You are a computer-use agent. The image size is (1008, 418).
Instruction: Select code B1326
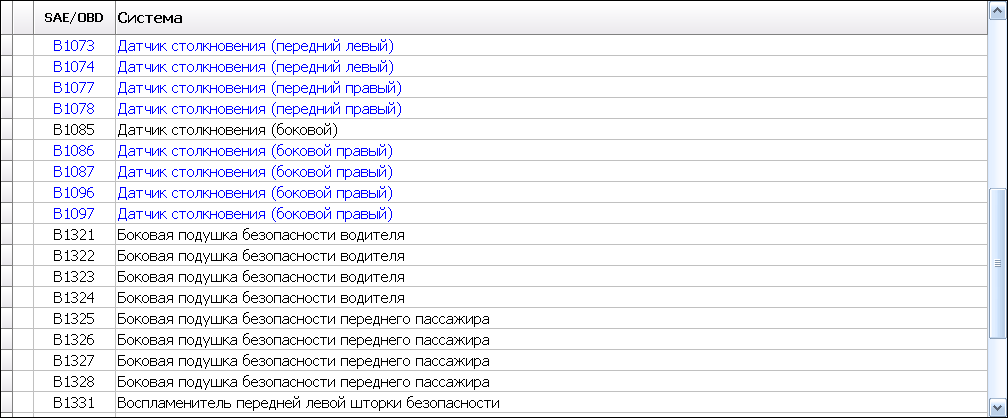click(x=74, y=340)
